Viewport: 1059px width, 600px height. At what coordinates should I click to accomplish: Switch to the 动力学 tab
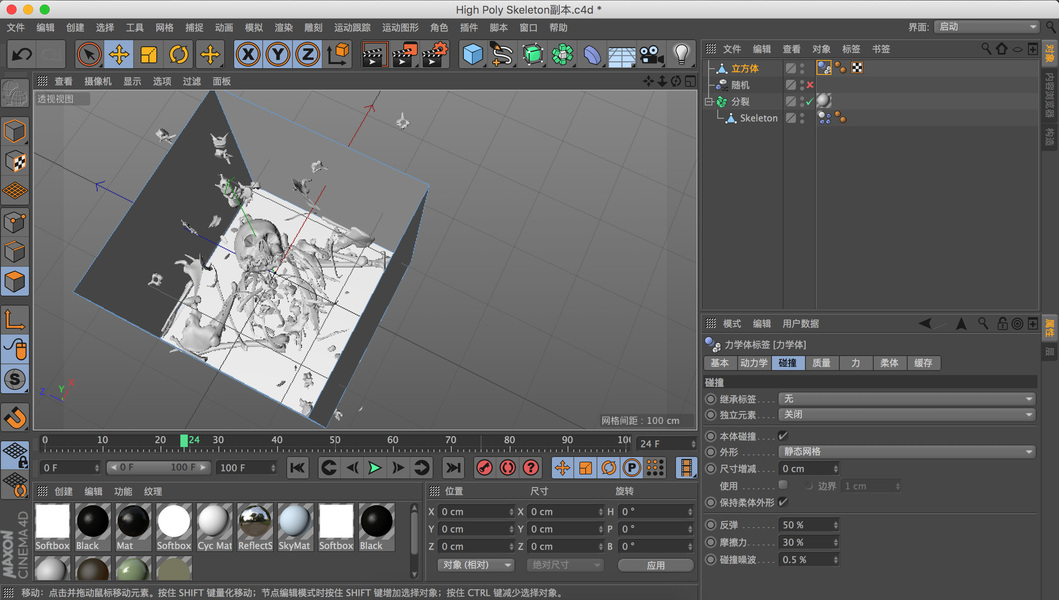[753, 363]
